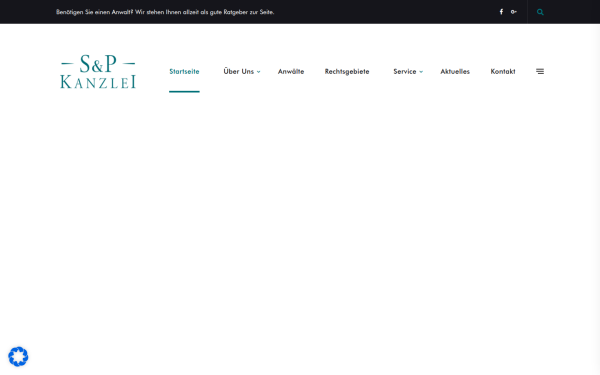
Task: Open the Anwälte page
Action: tap(291, 72)
